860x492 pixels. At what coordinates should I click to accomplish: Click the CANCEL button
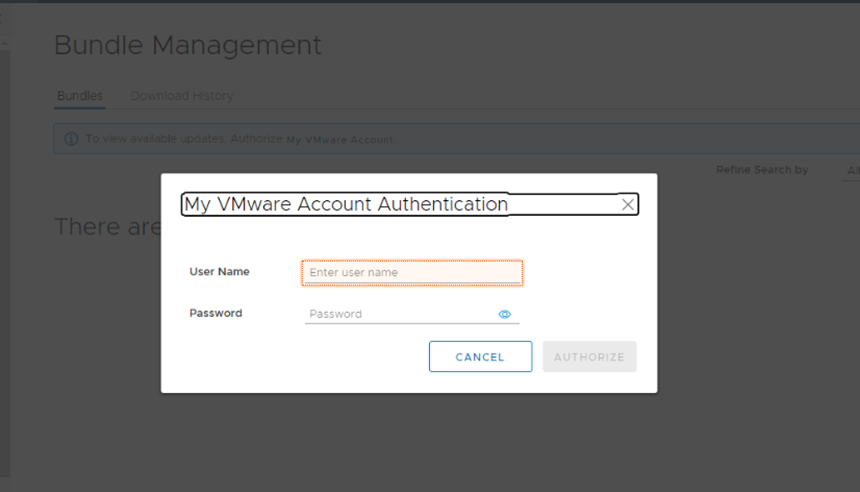pos(480,357)
